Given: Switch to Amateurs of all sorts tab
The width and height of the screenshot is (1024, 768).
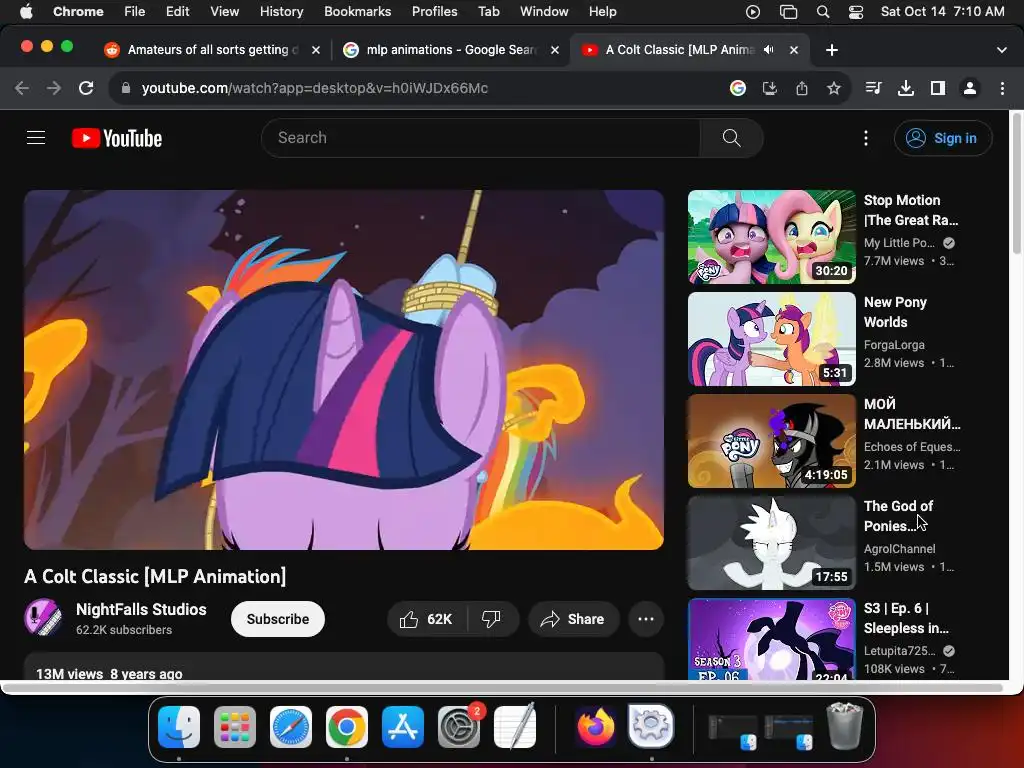Looking at the screenshot, I should tap(212, 50).
